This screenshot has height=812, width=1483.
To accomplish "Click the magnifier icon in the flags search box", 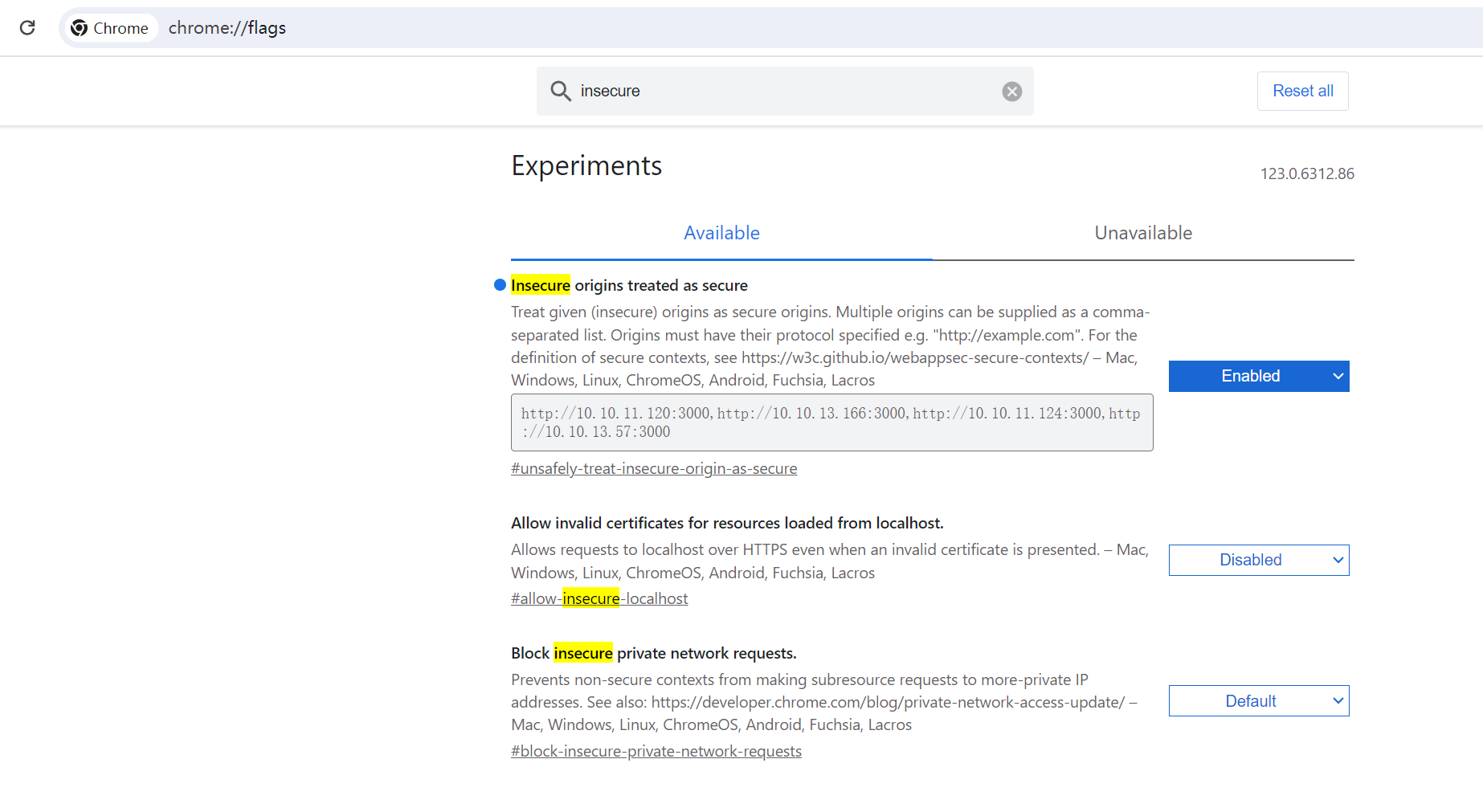I will pos(561,91).
